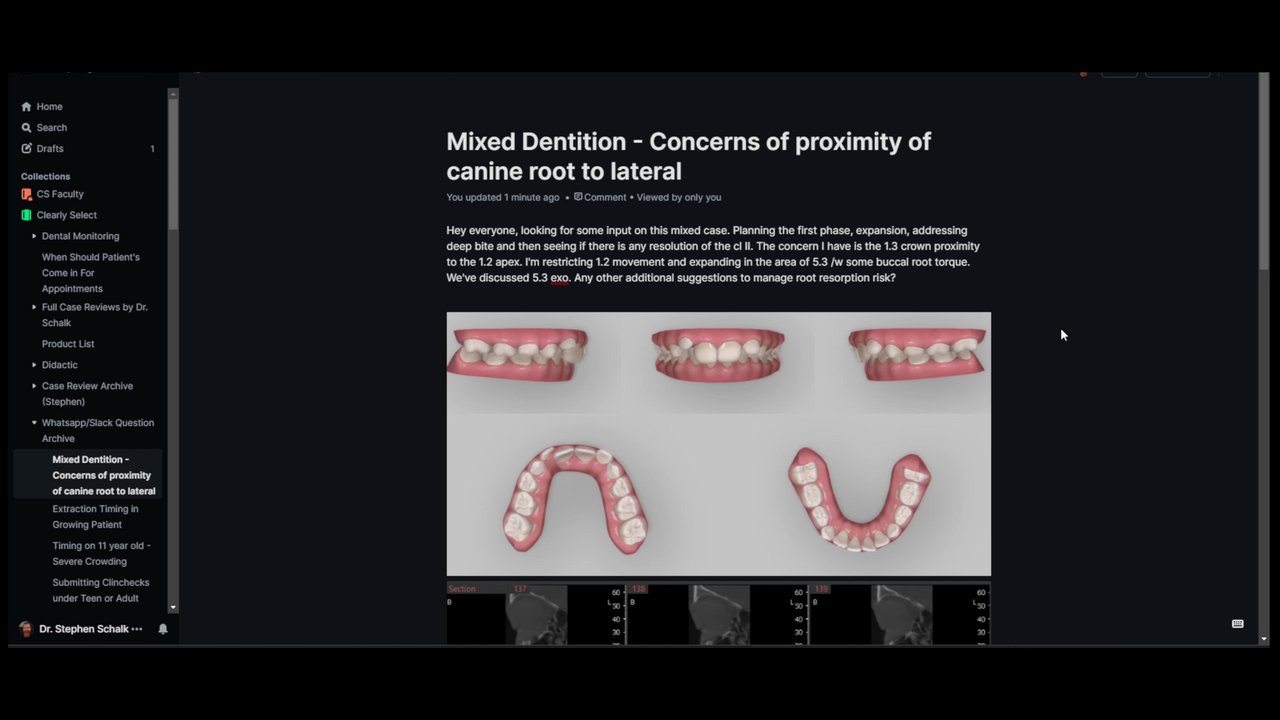Expand the Dental Monitoring tree item
Image resolution: width=1280 pixels, height=720 pixels.
coord(34,236)
